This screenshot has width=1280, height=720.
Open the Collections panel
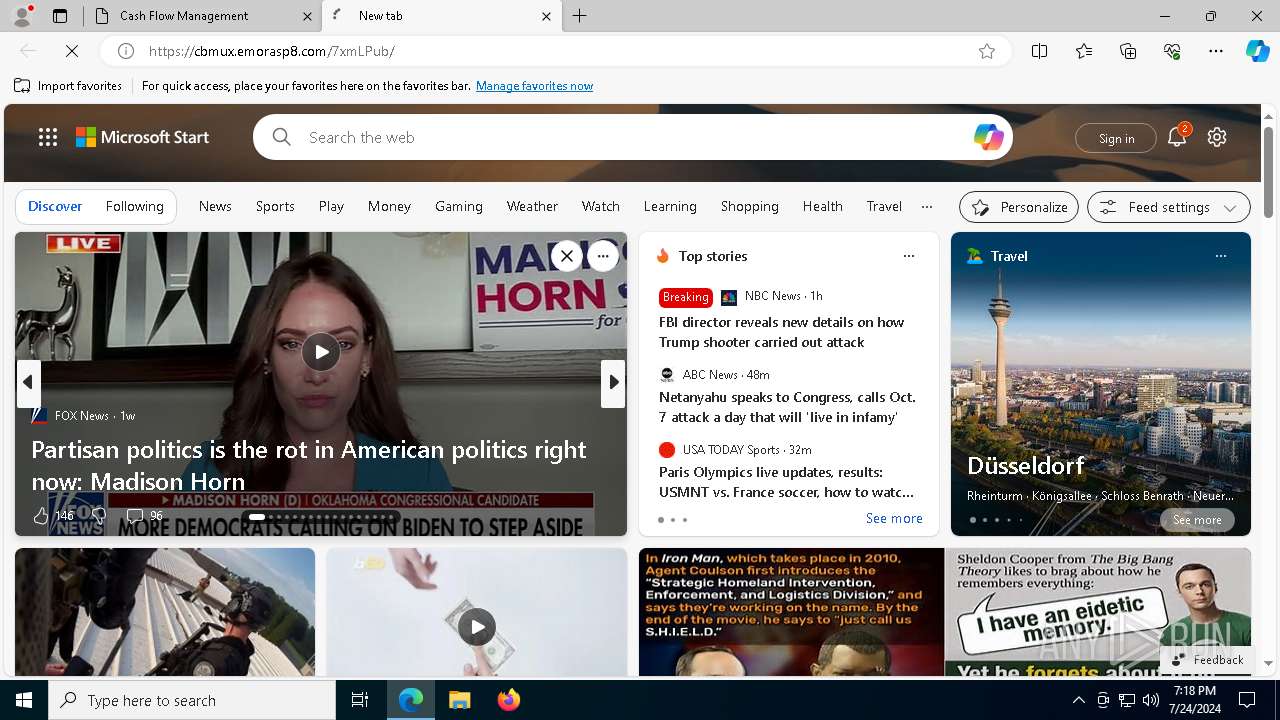1128,51
